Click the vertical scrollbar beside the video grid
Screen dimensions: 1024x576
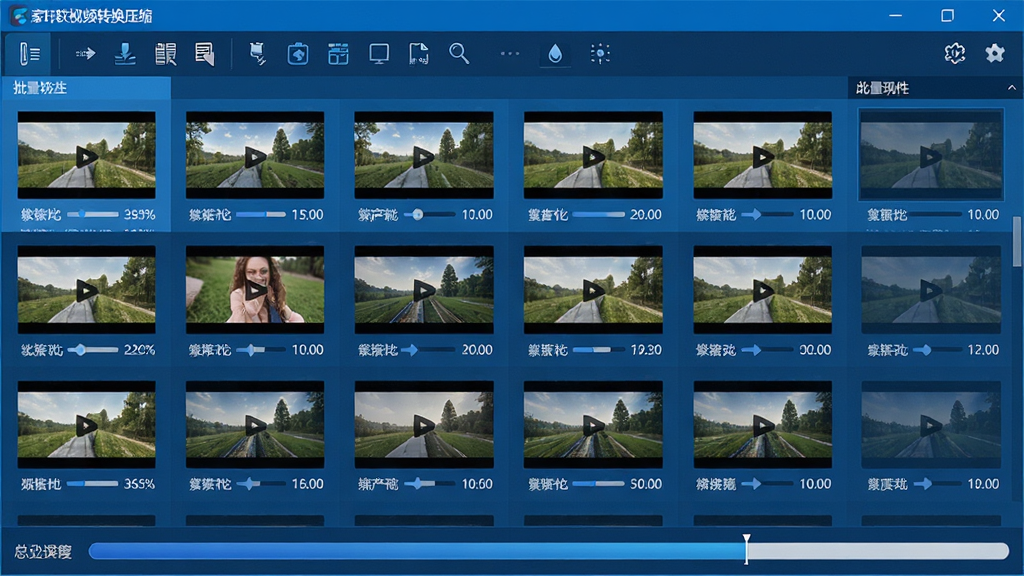(x=1017, y=242)
